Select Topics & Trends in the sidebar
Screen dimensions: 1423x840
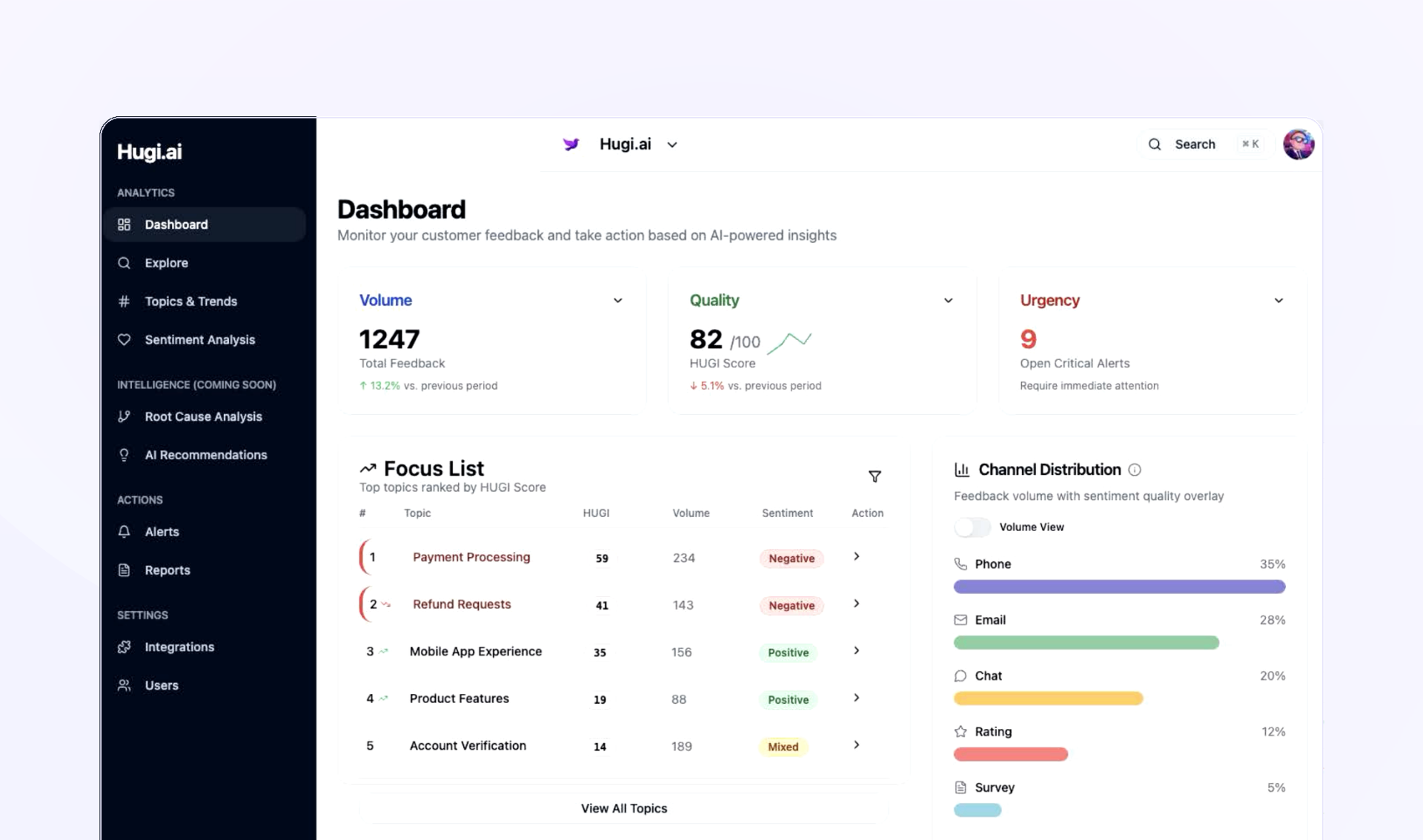click(191, 301)
